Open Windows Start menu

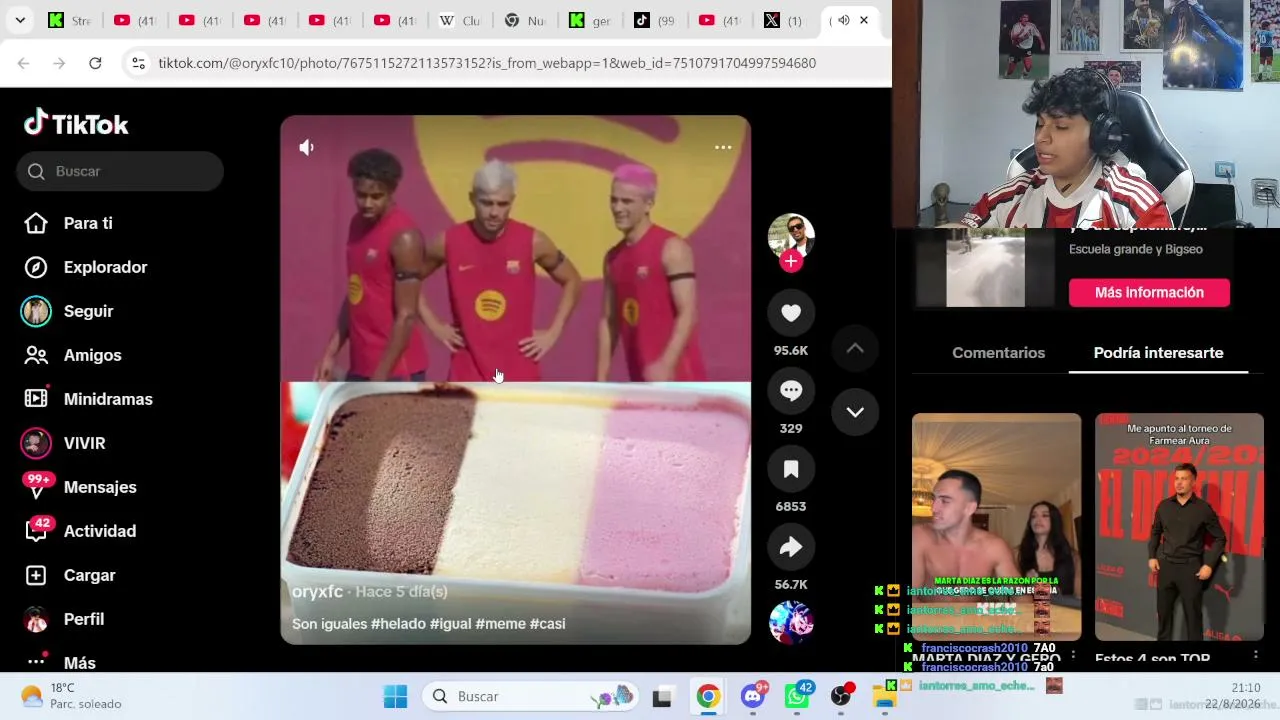click(x=395, y=696)
